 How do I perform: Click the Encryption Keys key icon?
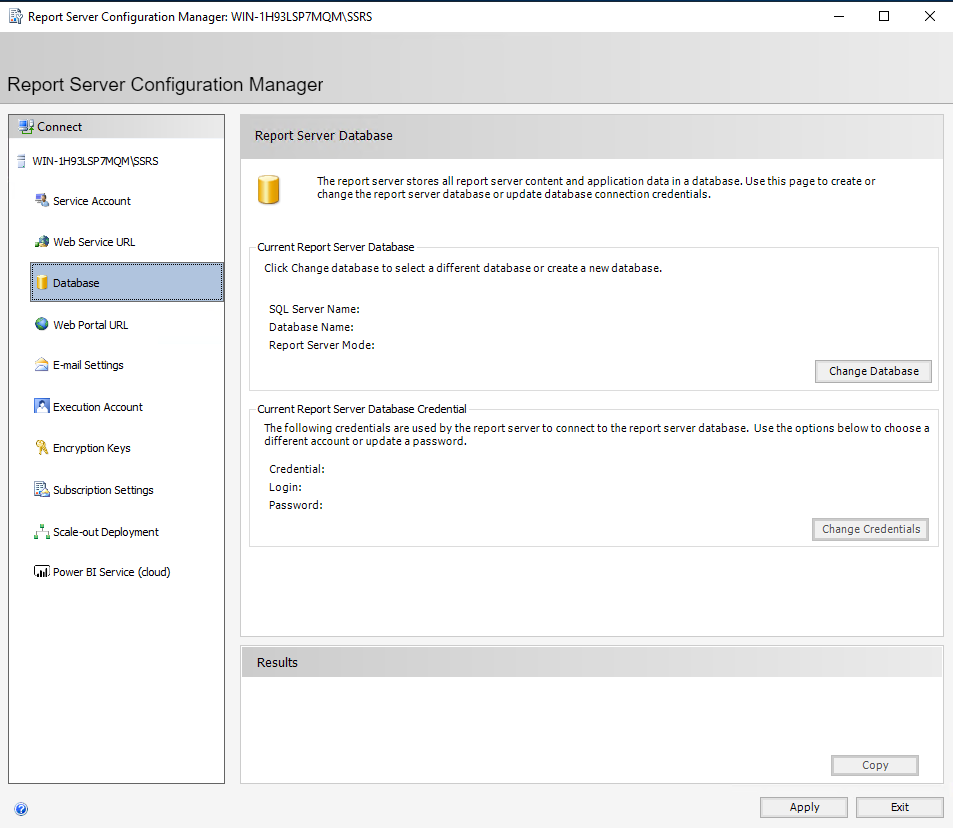[x=44, y=447]
